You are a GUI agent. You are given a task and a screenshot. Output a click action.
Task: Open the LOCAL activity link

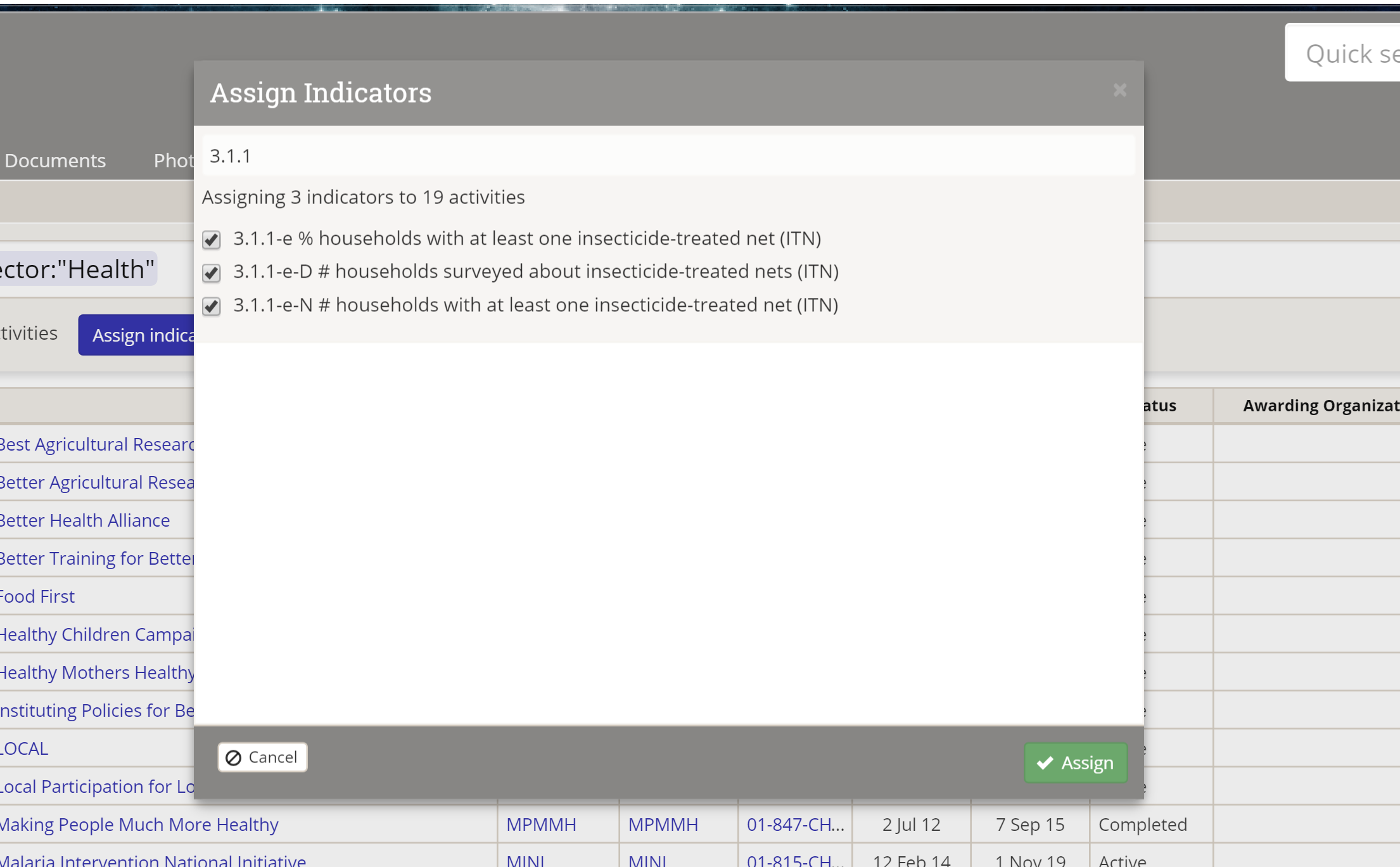(24, 748)
